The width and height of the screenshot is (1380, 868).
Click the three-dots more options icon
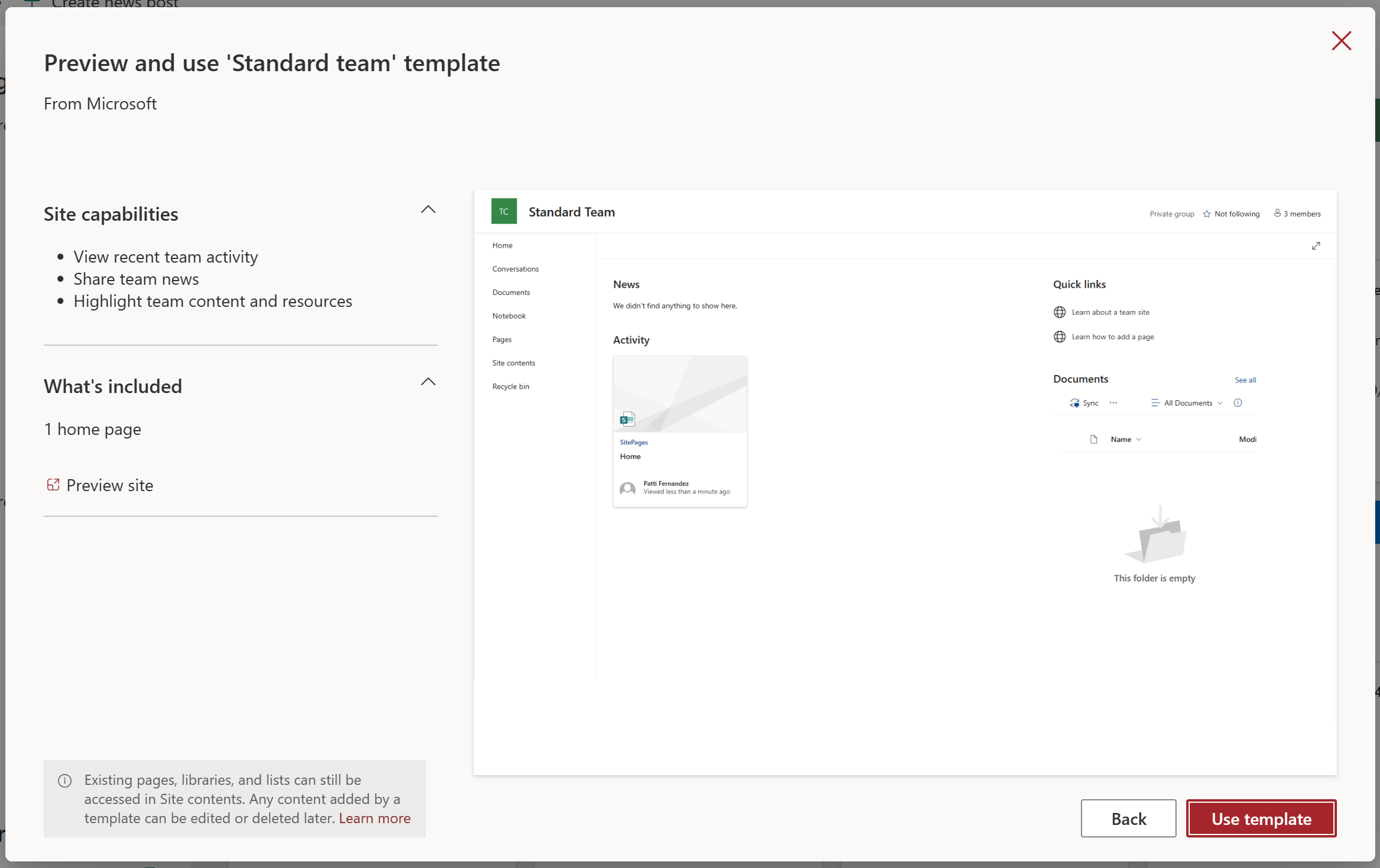[x=1113, y=403]
